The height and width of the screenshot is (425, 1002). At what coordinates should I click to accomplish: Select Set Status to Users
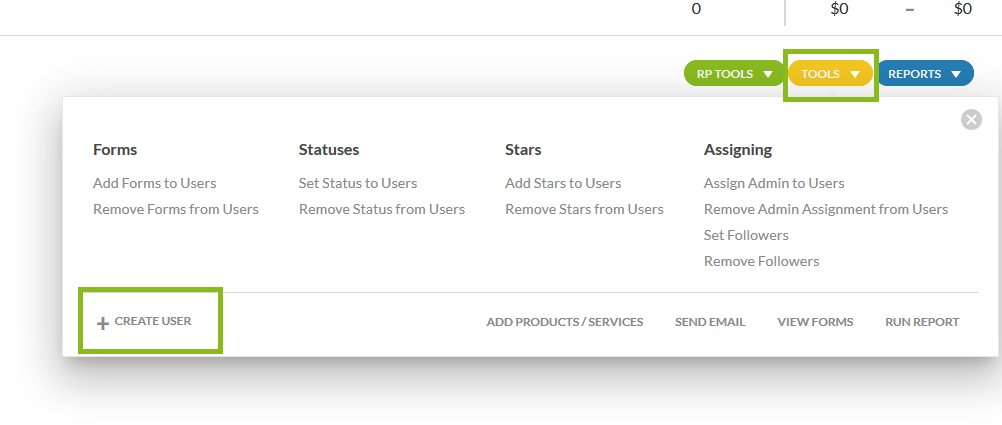(x=357, y=183)
